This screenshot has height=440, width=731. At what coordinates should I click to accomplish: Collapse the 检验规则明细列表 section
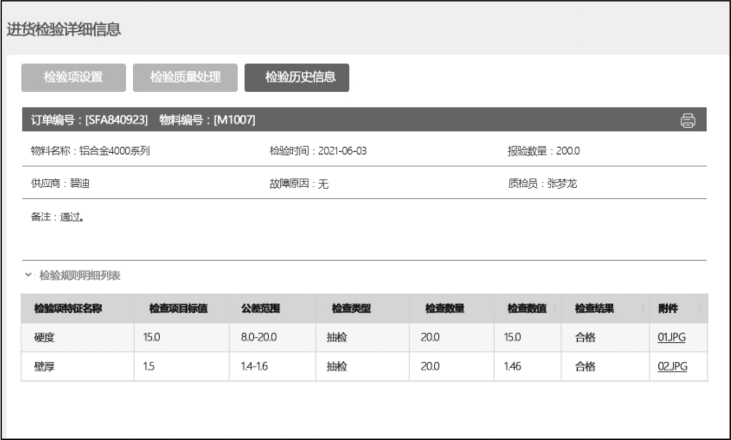coord(28,275)
